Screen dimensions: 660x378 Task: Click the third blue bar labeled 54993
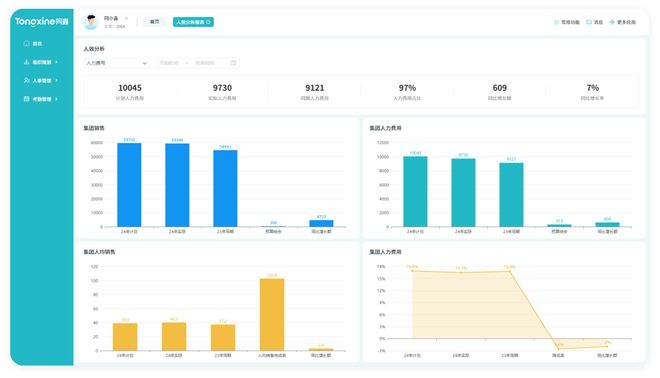[x=225, y=189]
